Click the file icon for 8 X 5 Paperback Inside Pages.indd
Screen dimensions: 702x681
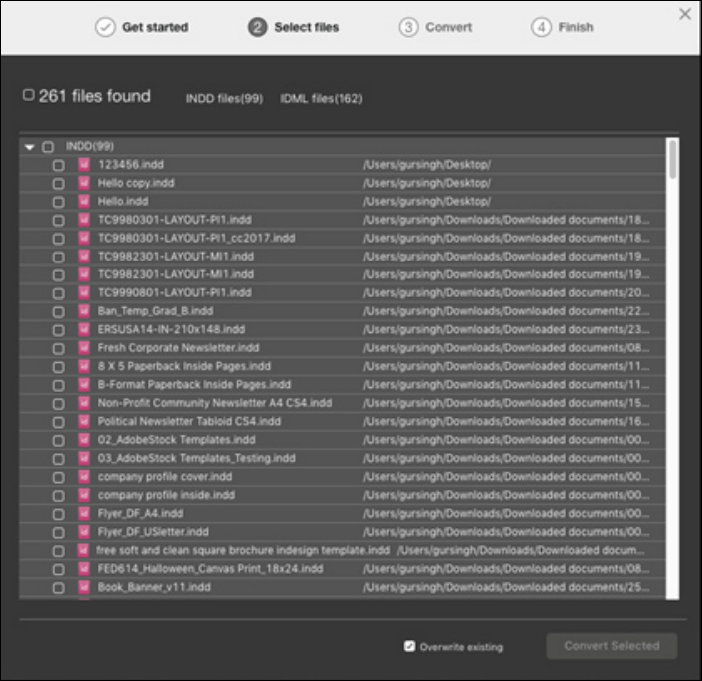pos(84,366)
